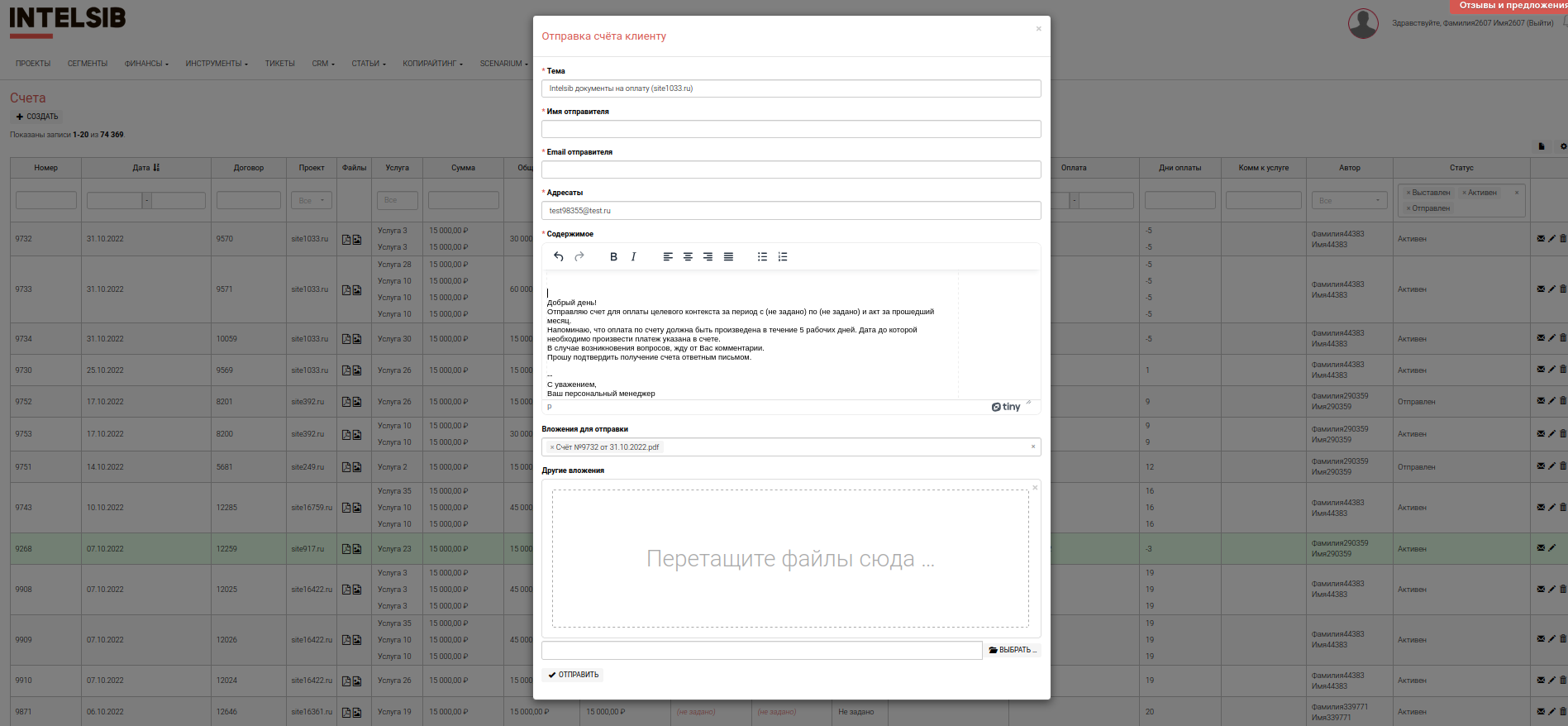
Task: Open the Проект filter dropdown
Action: (x=311, y=200)
